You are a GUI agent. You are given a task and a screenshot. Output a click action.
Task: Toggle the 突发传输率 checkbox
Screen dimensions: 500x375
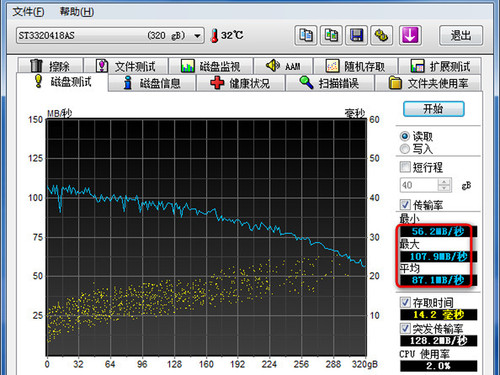tap(405, 328)
